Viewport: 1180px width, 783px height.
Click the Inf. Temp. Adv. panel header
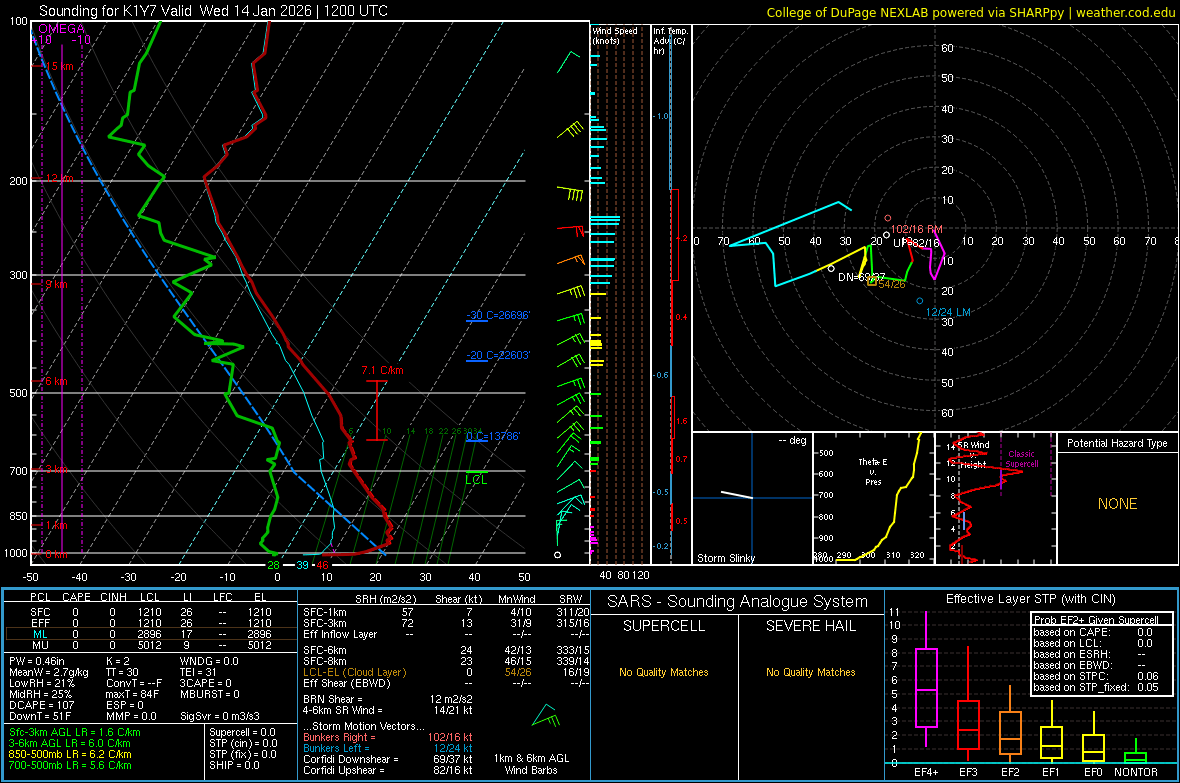tap(670, 41)
